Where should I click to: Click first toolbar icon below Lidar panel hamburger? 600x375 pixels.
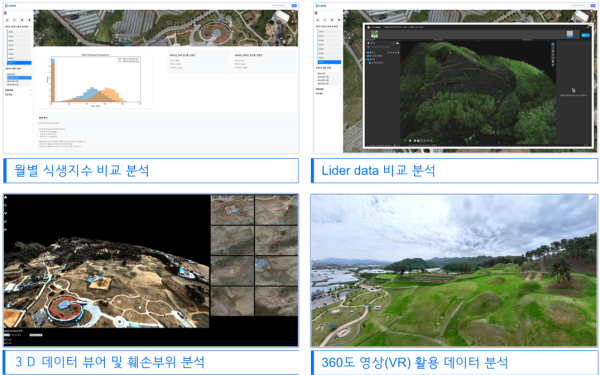click(x=318, y=20)
